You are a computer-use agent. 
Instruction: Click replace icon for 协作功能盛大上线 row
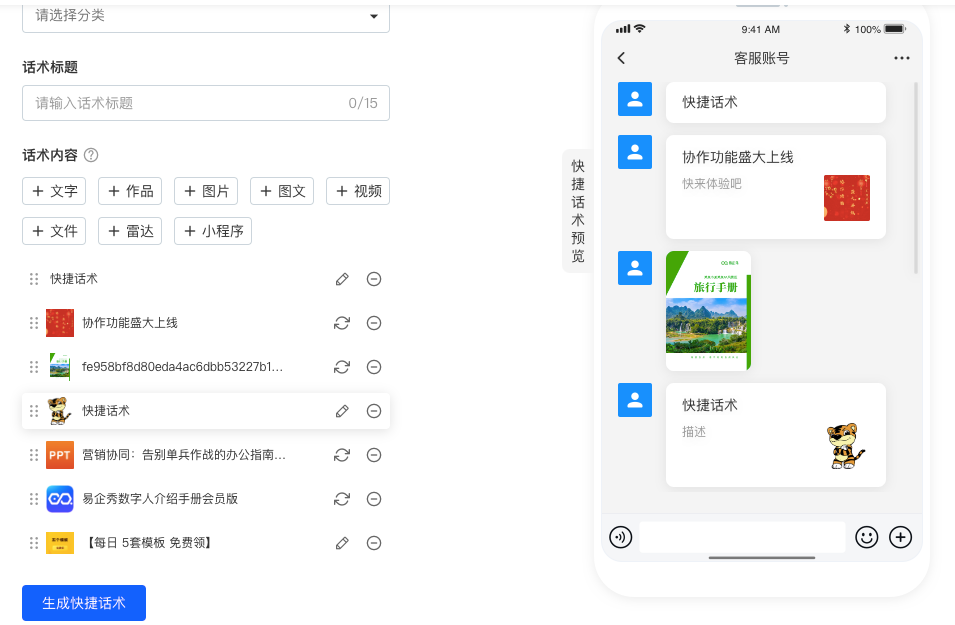pyautogui.click(x=342, y=323)
